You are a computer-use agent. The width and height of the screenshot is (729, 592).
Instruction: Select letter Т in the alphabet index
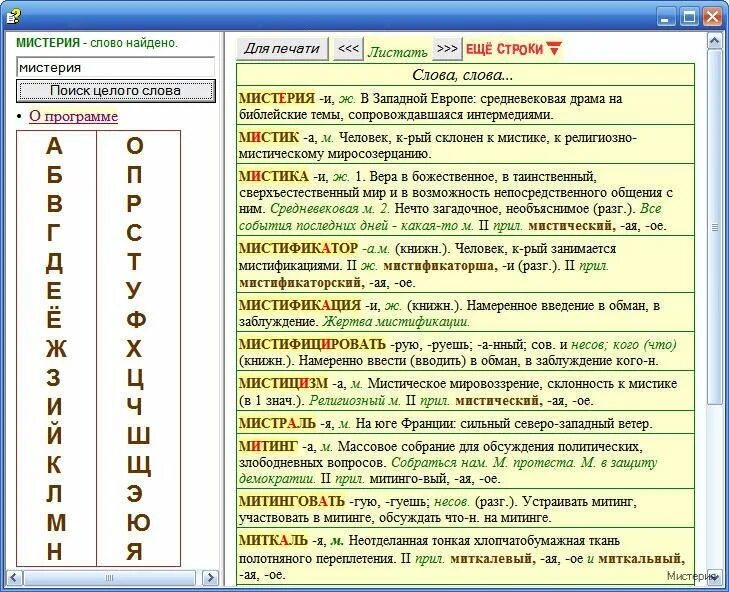pos(134,262)
